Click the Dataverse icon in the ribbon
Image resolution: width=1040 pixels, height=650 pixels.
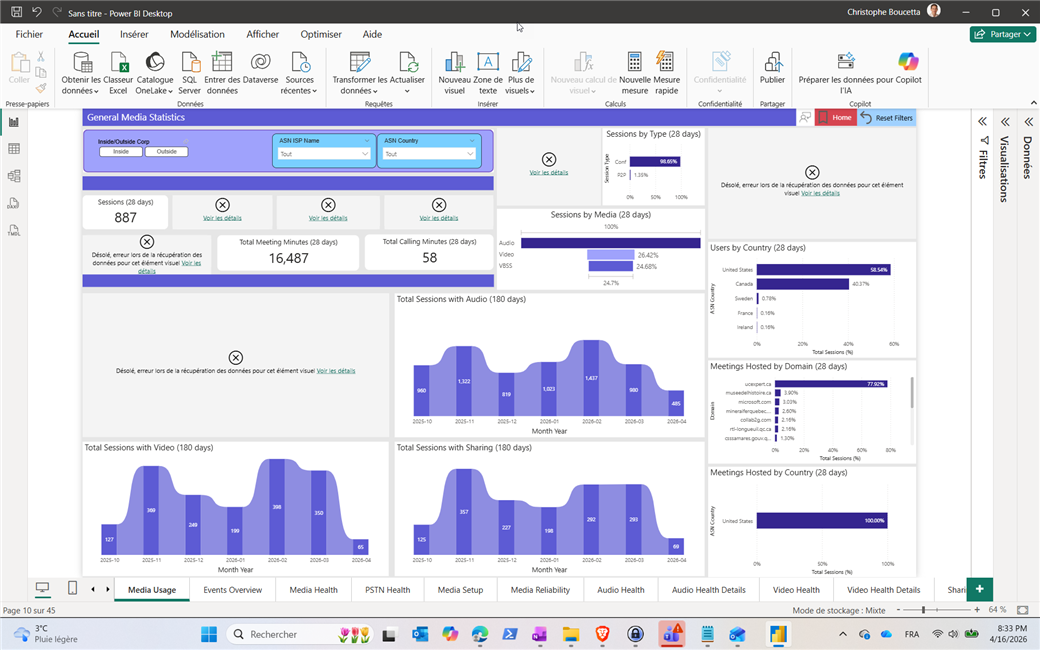click(x=260, y=63)
